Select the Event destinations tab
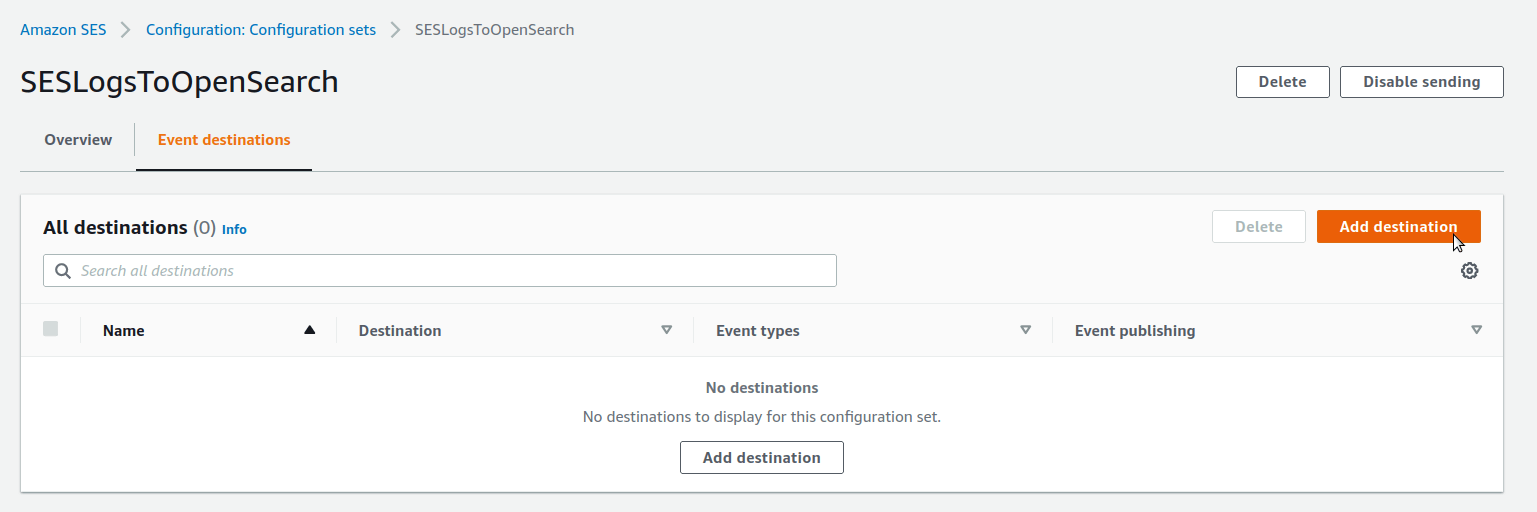This screenshot has width=1537, height=512. [x=224, y=140]
